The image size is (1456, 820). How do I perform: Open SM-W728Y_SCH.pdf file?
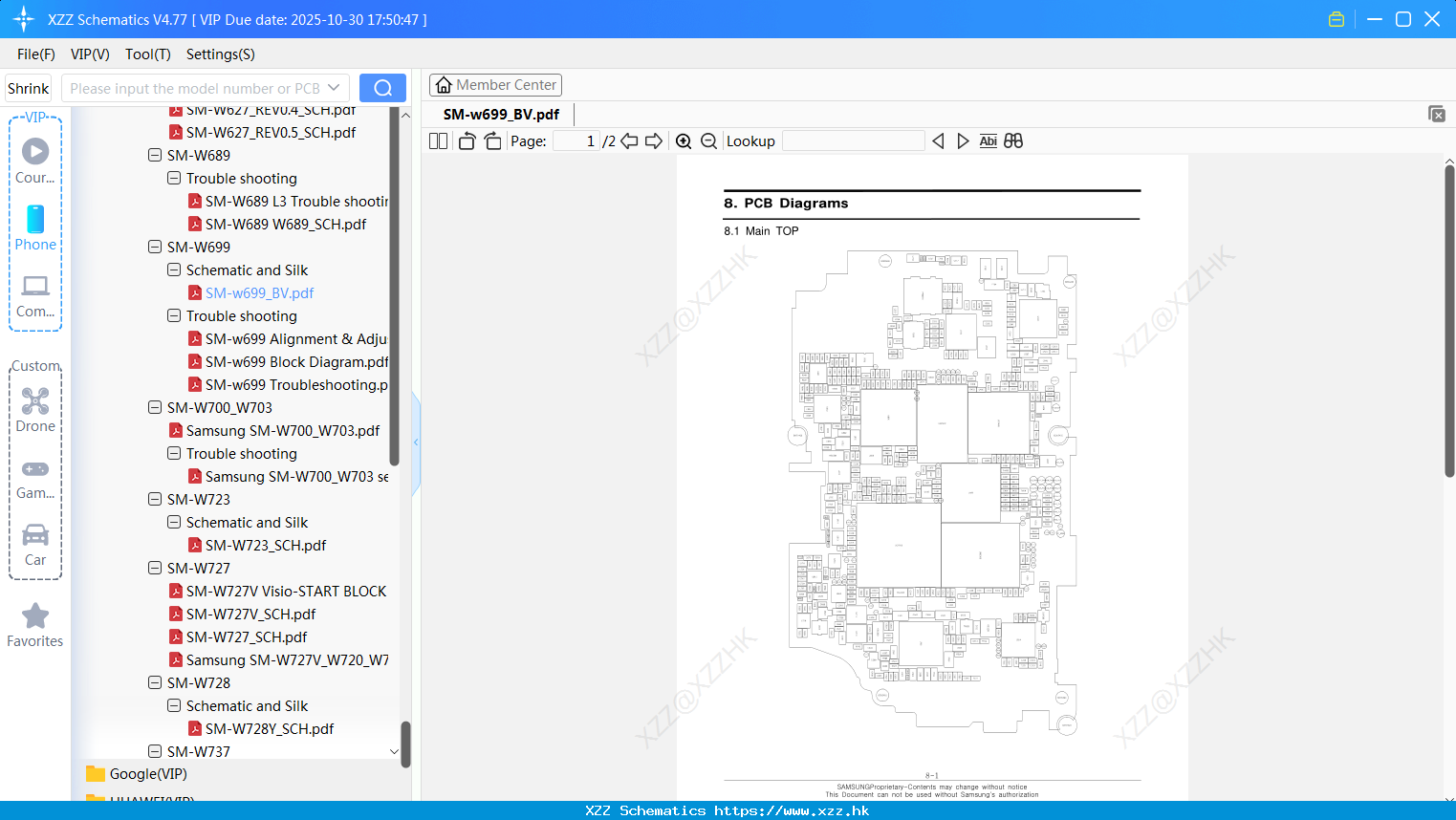click(x=270, y=728)
